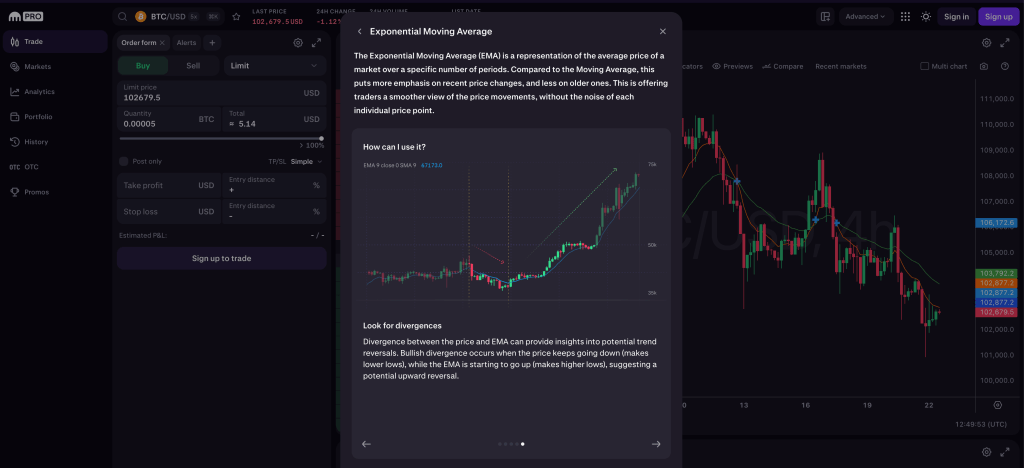The height and width of the screenshot is (468, 1024).
Task: Switch theme with the sun icon
Action: [x=926, y=16]
